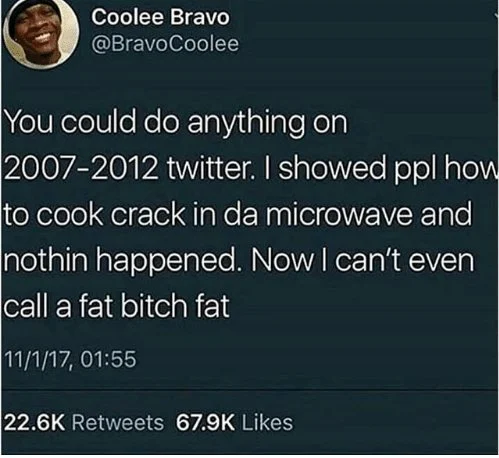Click the word 'microwave' in tweet body
The height and width of the screenshot is (458, 499).
pos(339,214)
